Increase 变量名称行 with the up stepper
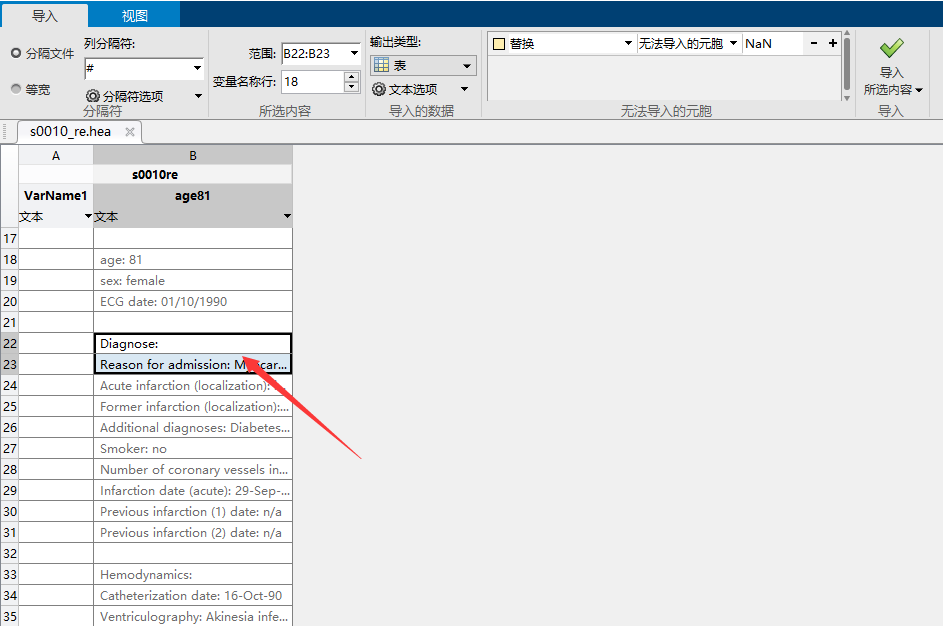The image size is (943, 626). coord(352,76)
